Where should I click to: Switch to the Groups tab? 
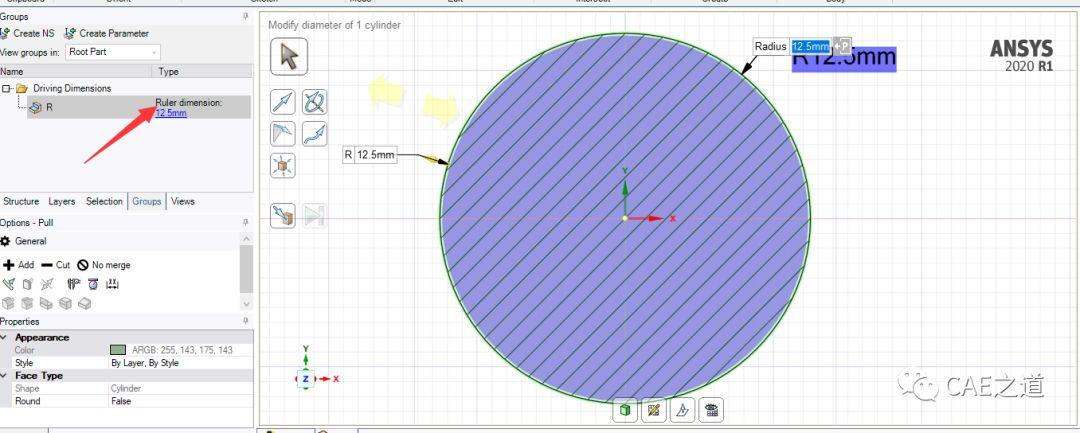pyautogui.click(x=147, y=202)
